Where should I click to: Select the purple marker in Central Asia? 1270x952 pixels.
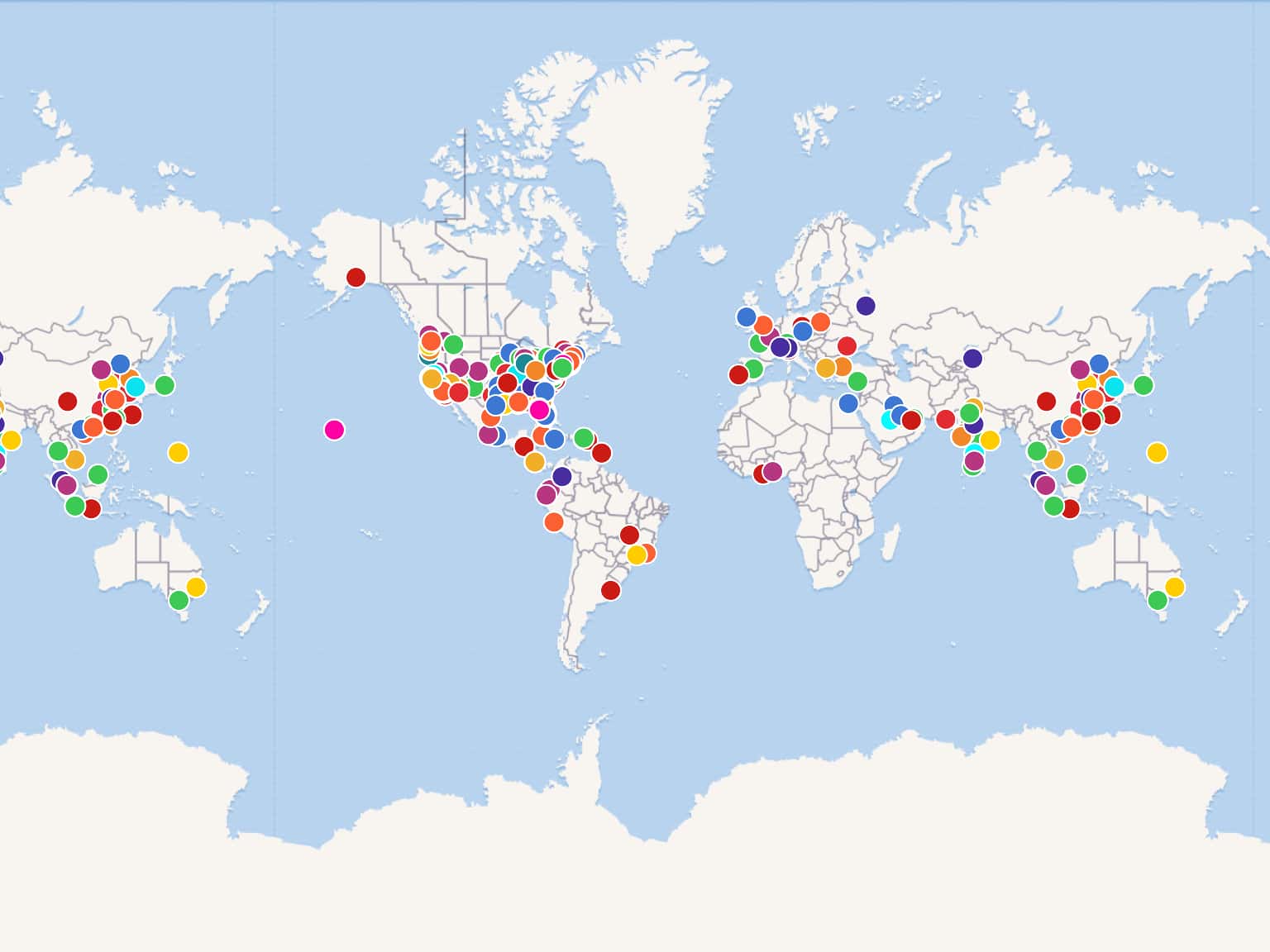click(x=972, y=359)
